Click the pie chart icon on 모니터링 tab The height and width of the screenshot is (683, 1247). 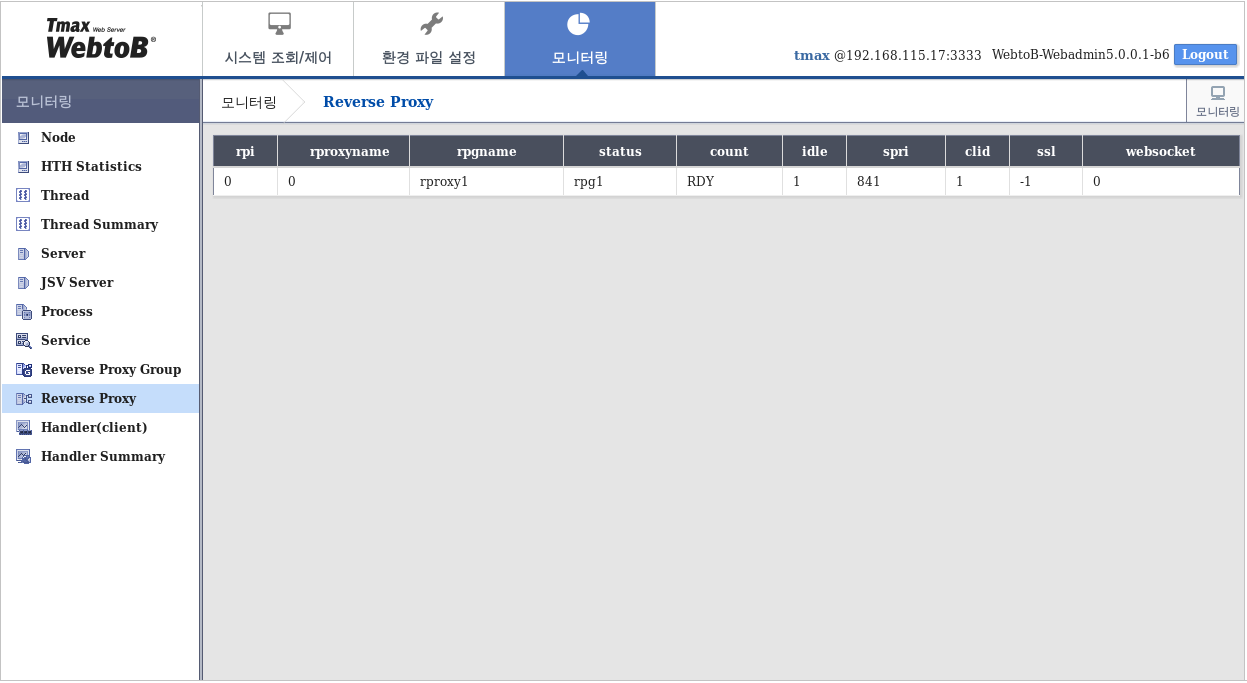[579, 21]
